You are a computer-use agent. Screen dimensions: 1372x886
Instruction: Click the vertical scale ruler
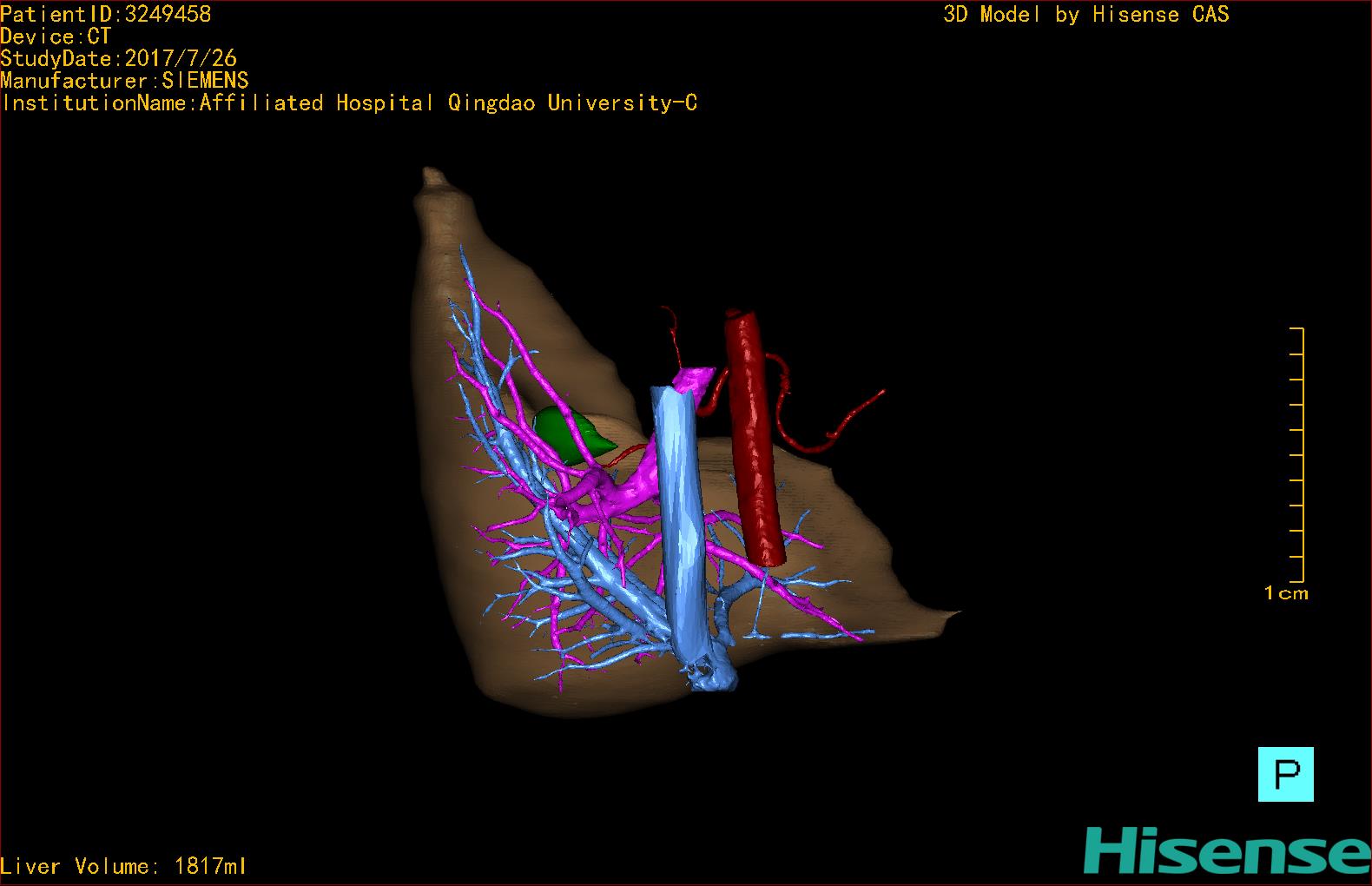1297,455
